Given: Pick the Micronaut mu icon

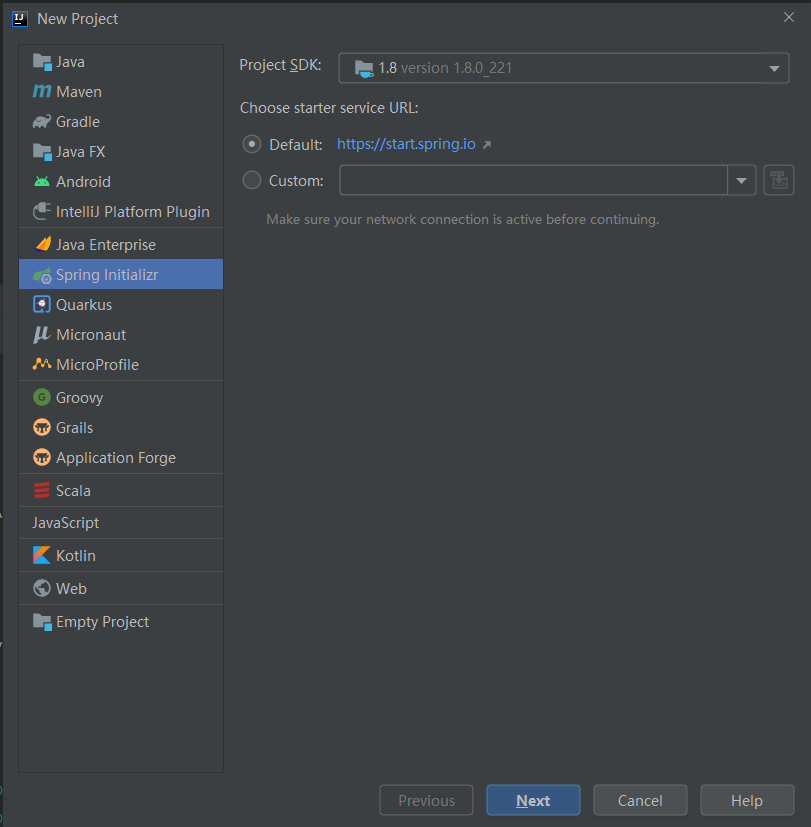Looking at the screenshot, I should point(42,334).
